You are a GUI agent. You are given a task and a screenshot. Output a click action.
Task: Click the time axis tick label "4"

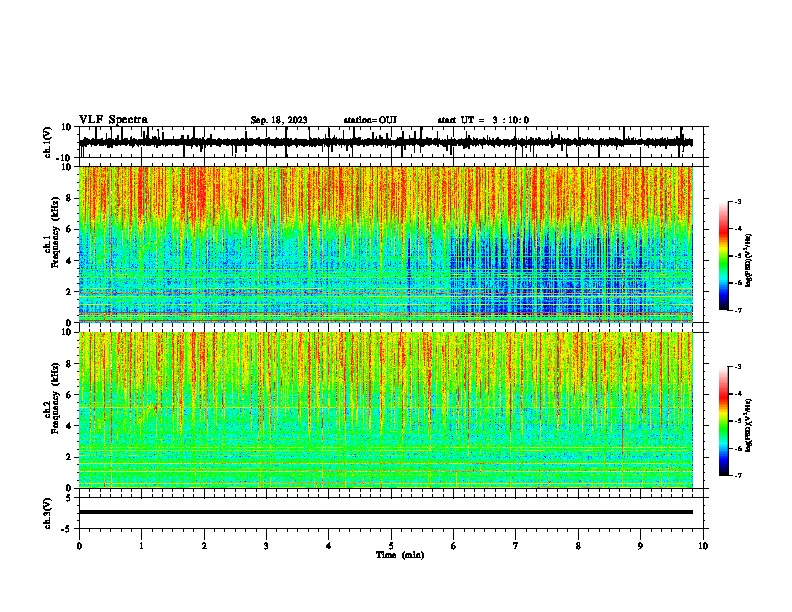click(x=329, y=546)
